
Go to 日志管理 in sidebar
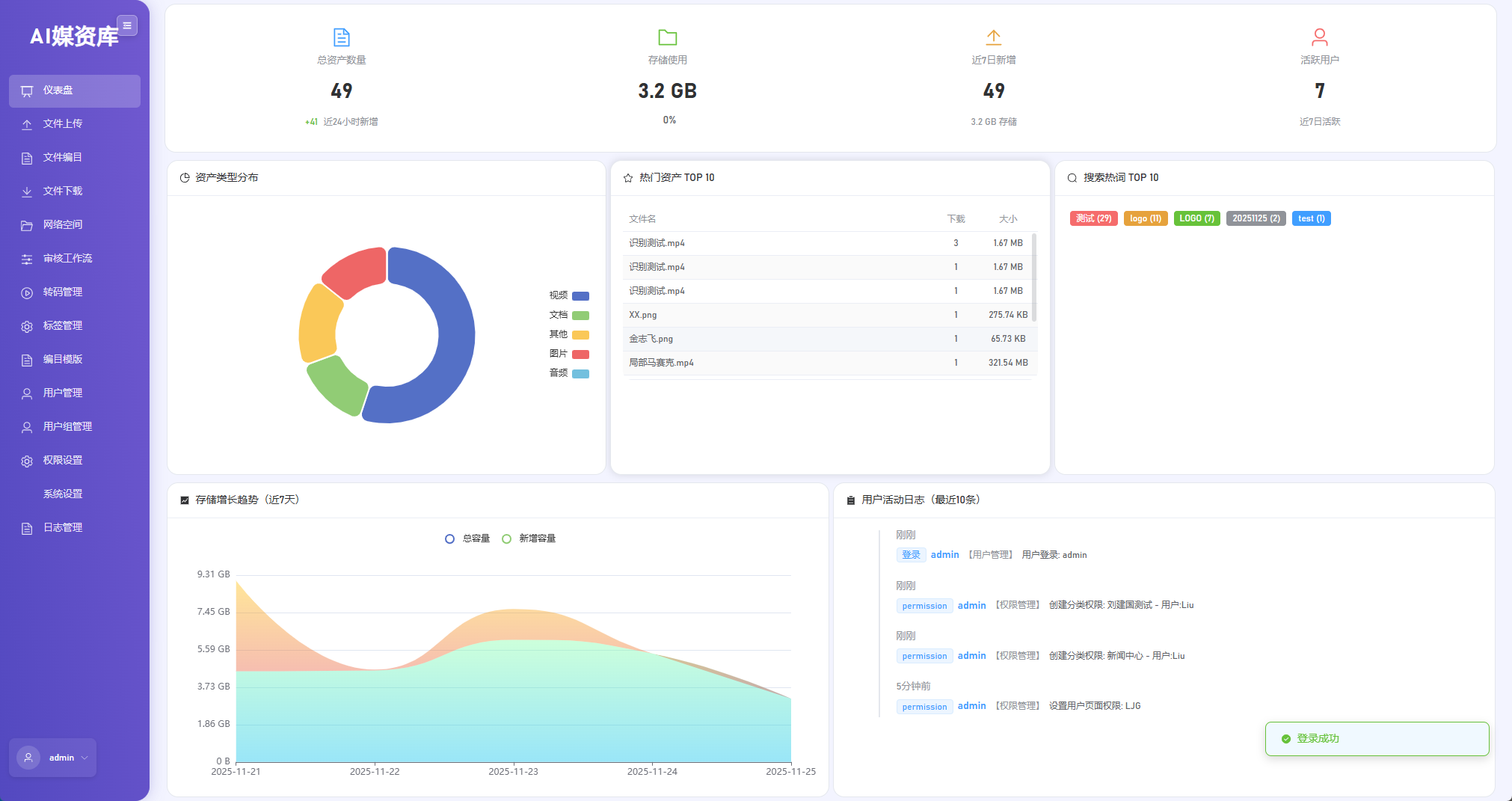(x=63, y=527)
